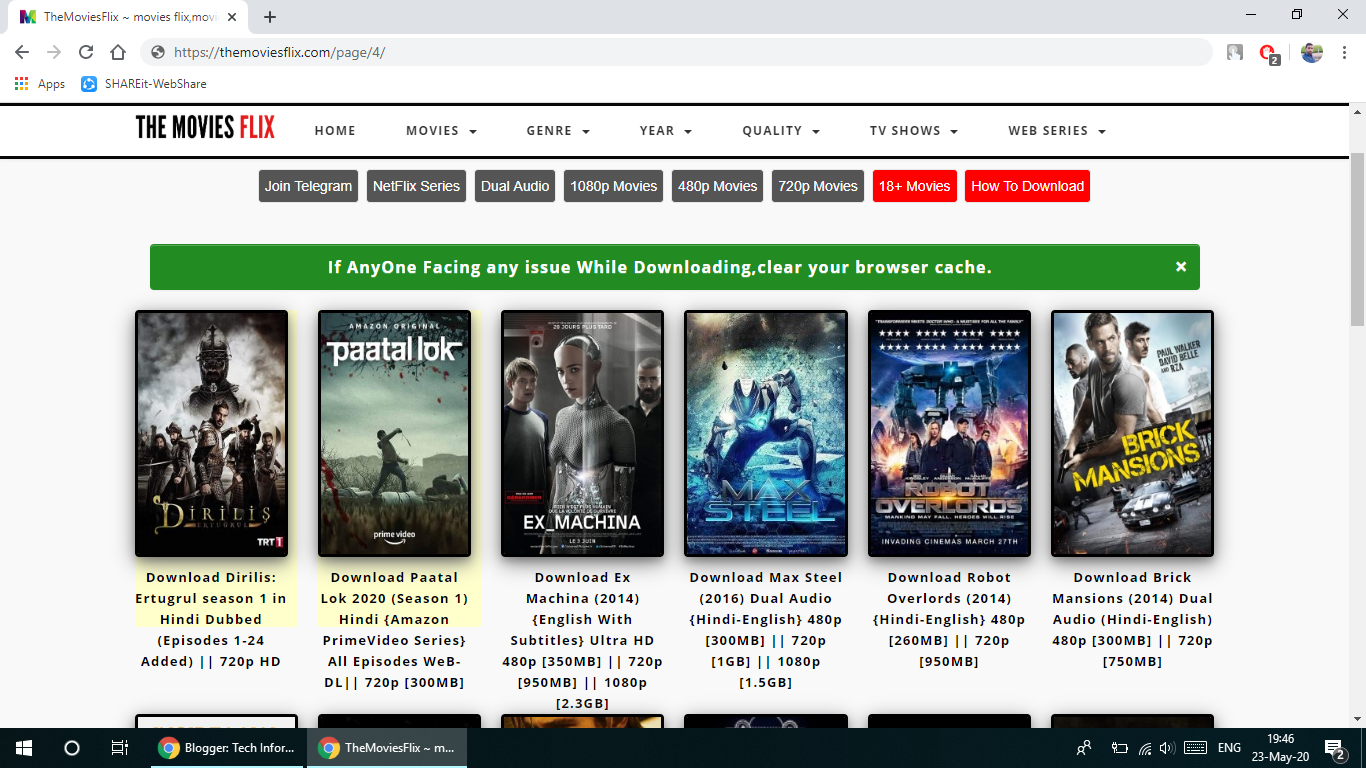Open the Wi-Fi network tray icon
This screenshot has width=1366, height=768.
[1144, 748]
